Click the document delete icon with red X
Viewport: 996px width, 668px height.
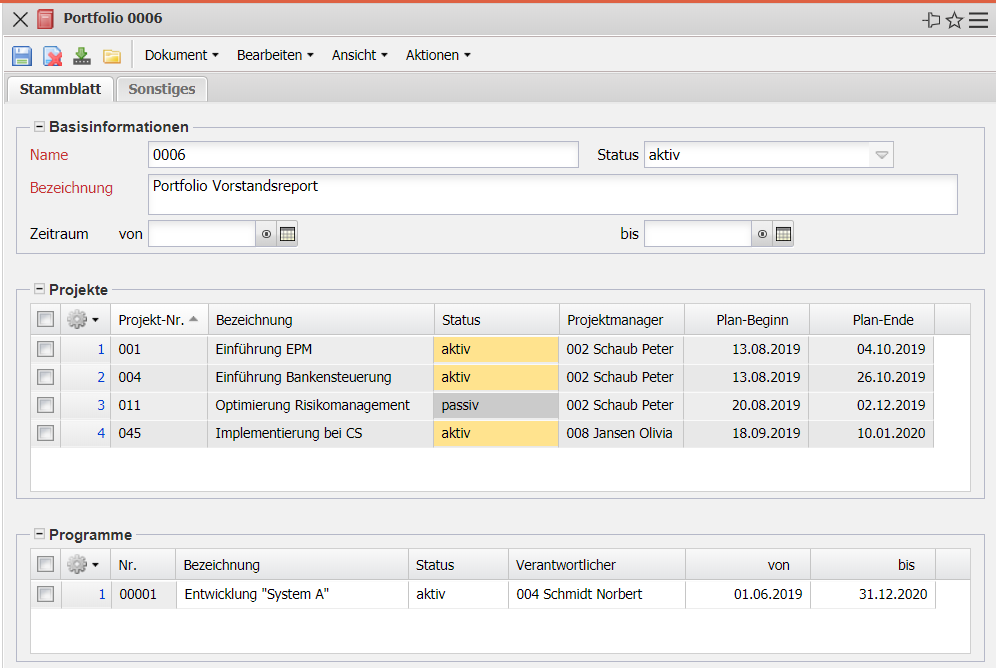point(52,56)
